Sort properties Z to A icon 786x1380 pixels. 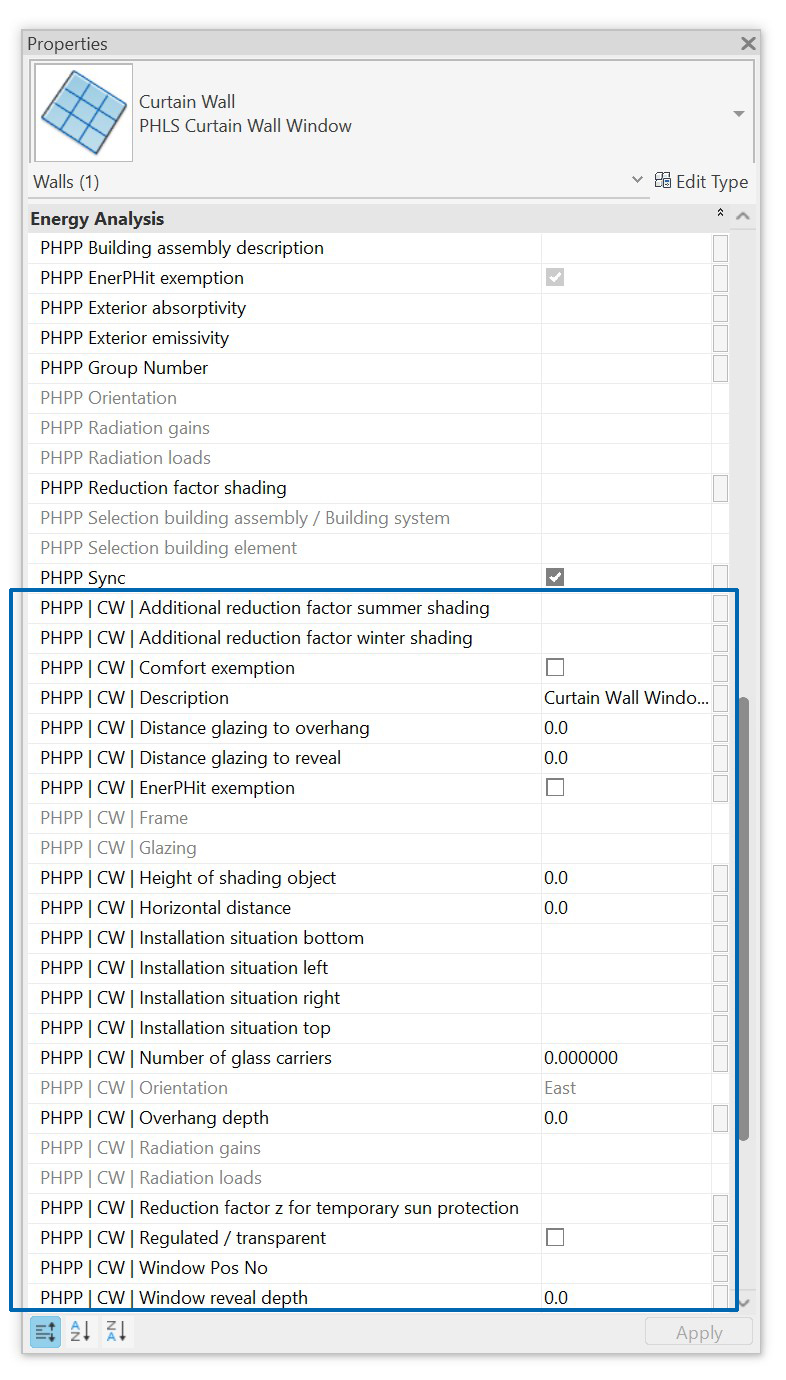(x=116, y=1331)
